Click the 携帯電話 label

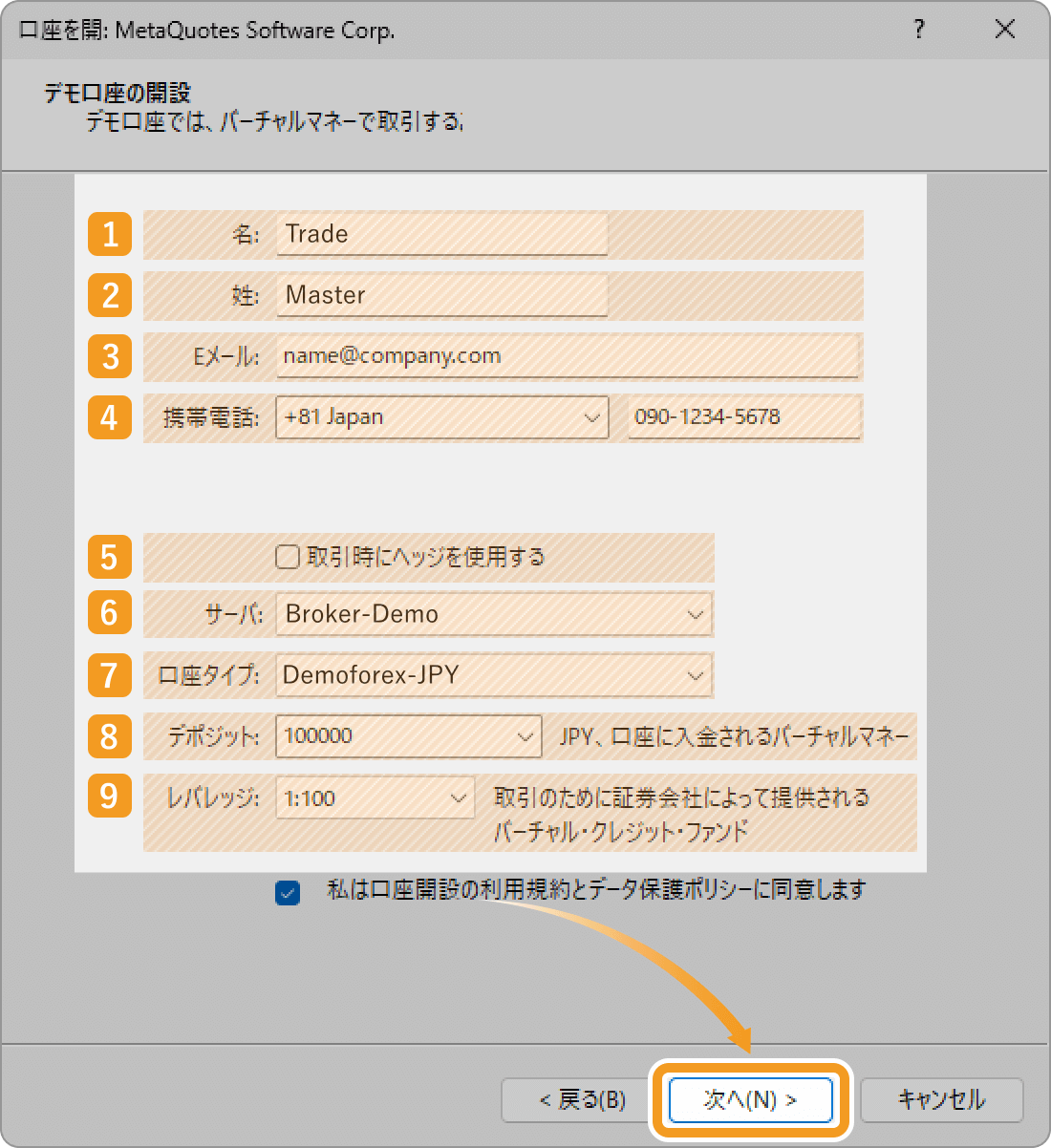point(210,417)
